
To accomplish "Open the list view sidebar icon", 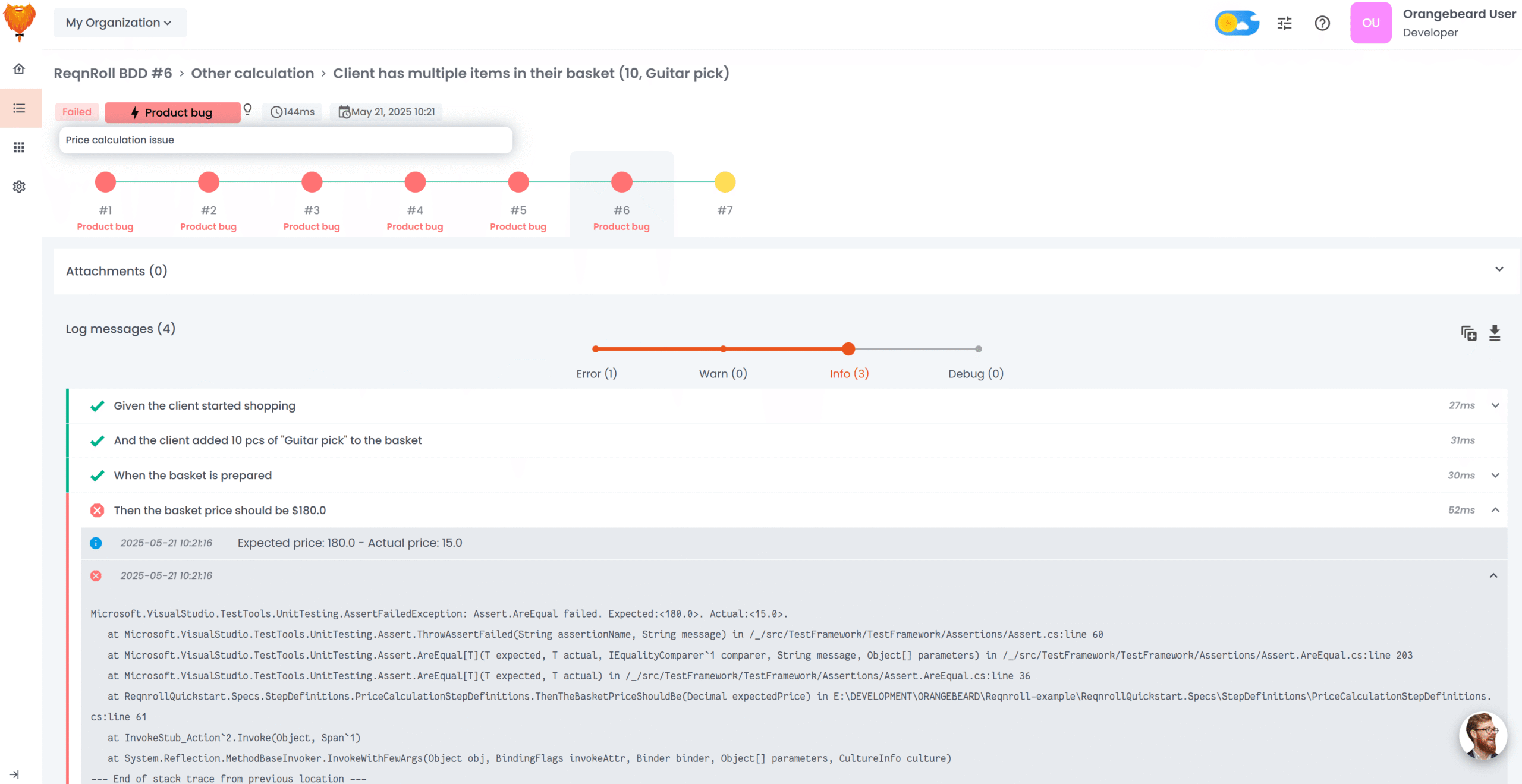I will tap(19, 108).
